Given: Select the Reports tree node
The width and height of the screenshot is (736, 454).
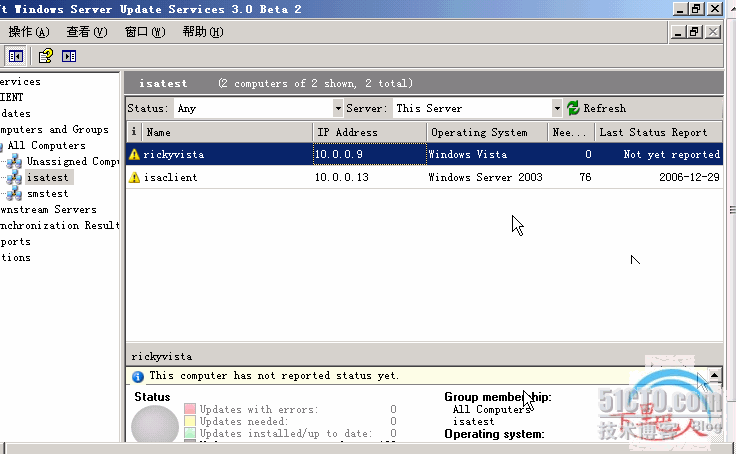Looking at the screenshot, I should point(15,242).
